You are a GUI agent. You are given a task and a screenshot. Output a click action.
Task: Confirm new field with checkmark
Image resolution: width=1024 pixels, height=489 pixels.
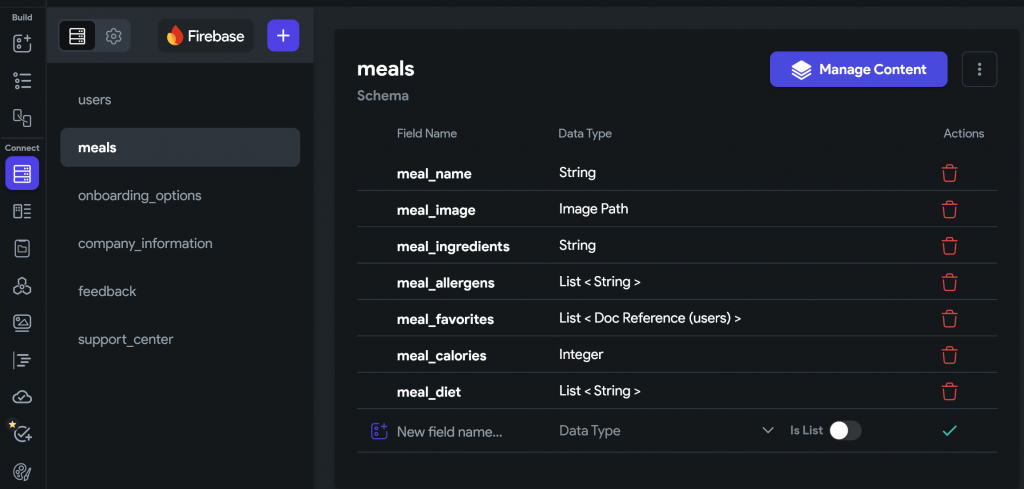point(949,430)
